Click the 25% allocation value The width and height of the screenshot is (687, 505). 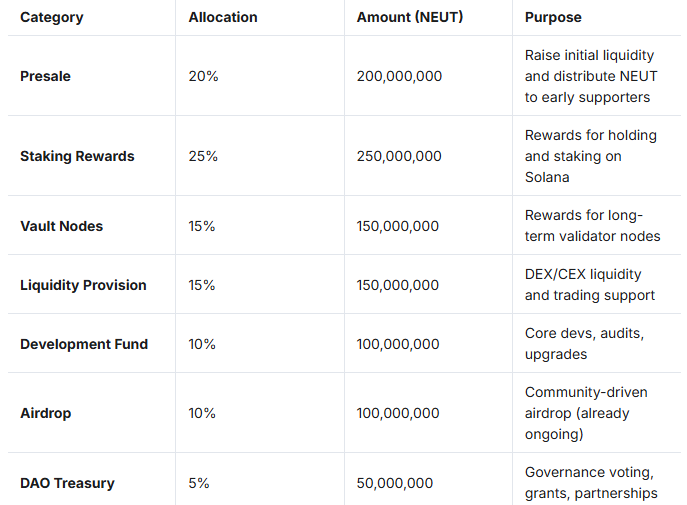203,156
